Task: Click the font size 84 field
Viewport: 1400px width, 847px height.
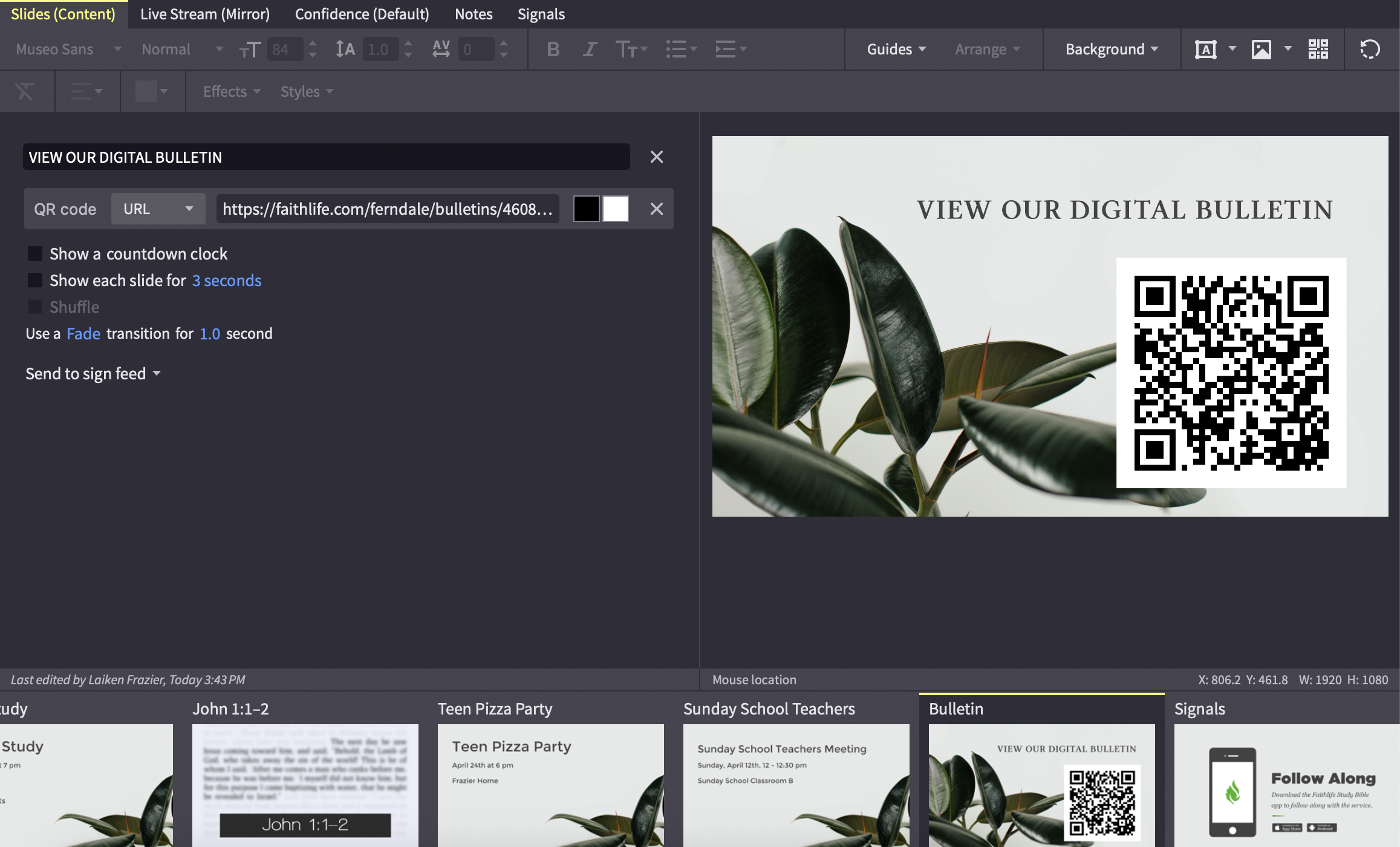Action: 285,49
